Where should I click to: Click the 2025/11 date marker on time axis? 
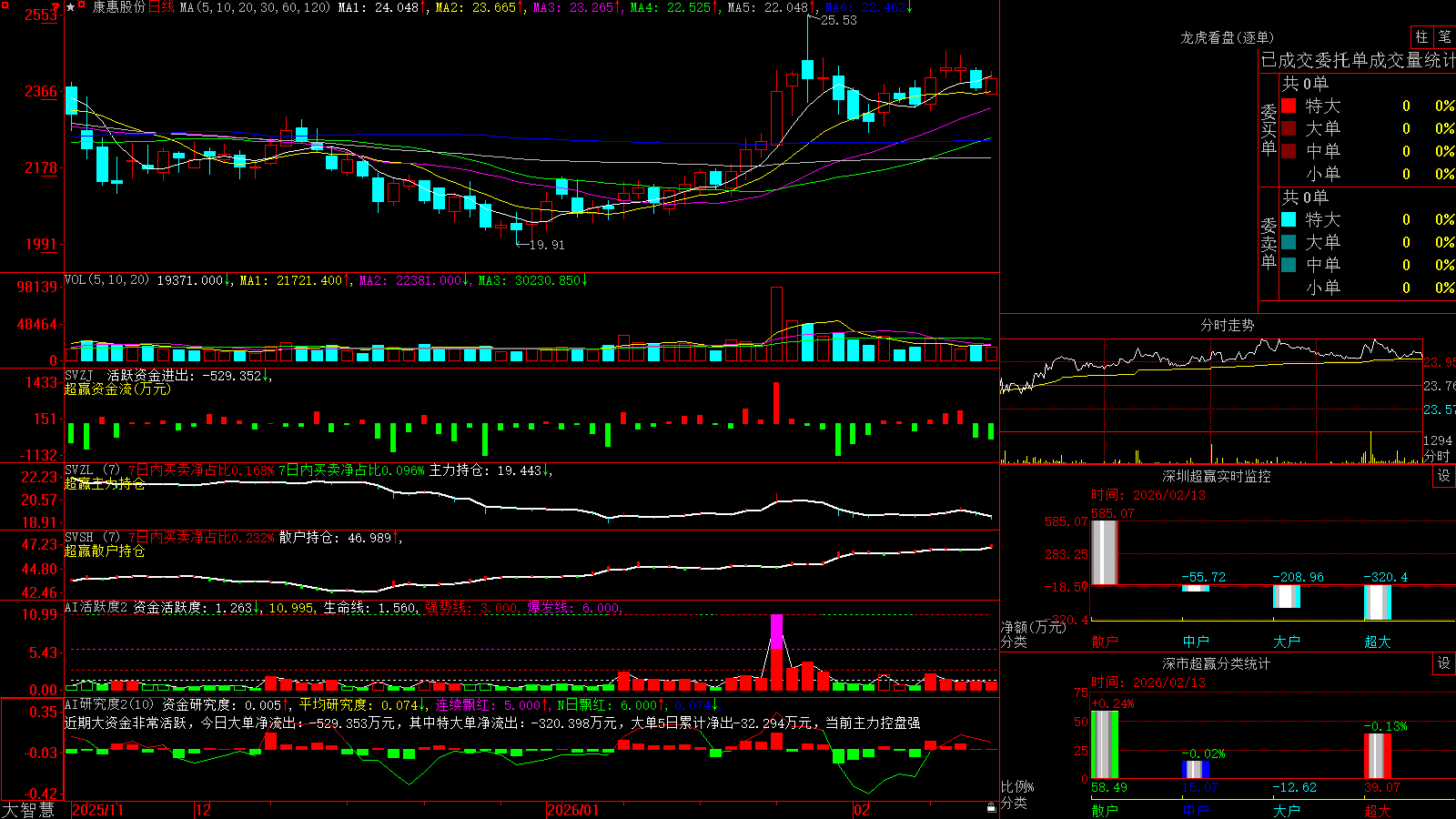97,810
